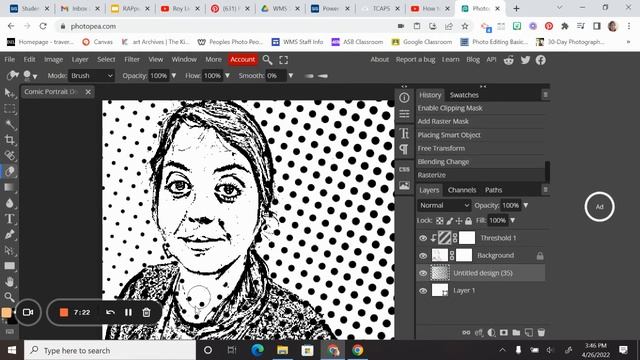640x360 pixels.
Task: Select the Pen tool
Action: (x=9, y=234)
